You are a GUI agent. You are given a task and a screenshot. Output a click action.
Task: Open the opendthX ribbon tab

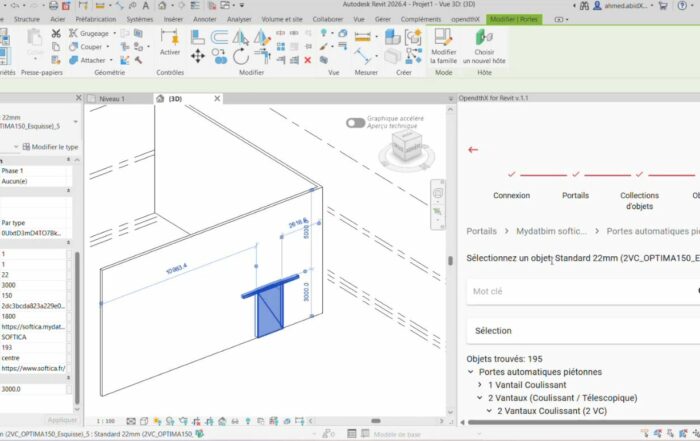pyautogui.click(x=465, y=19)
